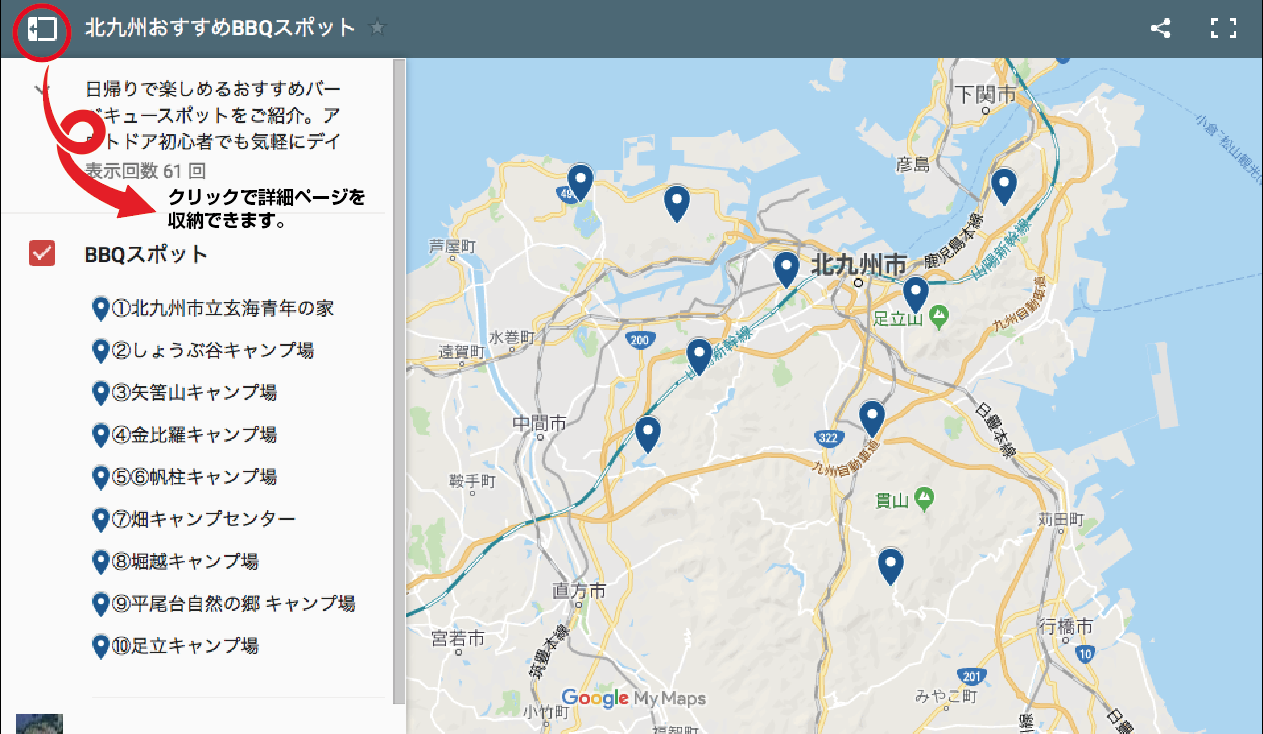Uncheck the BBQスポット layer checkbox
This screenshot has width=1263, height=734.
[43, 254]
